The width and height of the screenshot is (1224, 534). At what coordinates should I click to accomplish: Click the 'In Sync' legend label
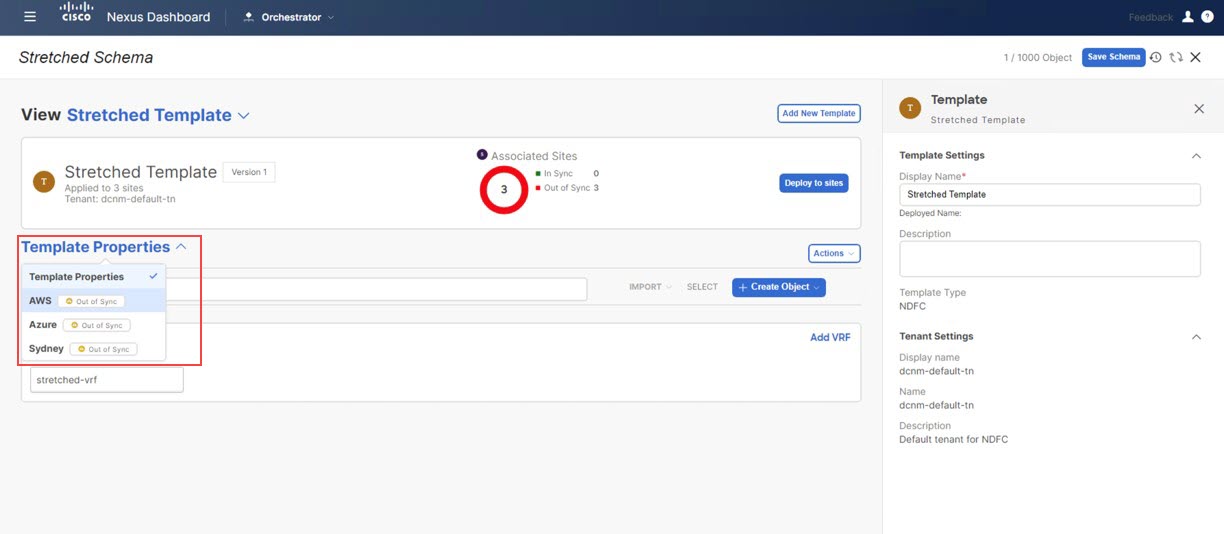(x=558, y=174)
